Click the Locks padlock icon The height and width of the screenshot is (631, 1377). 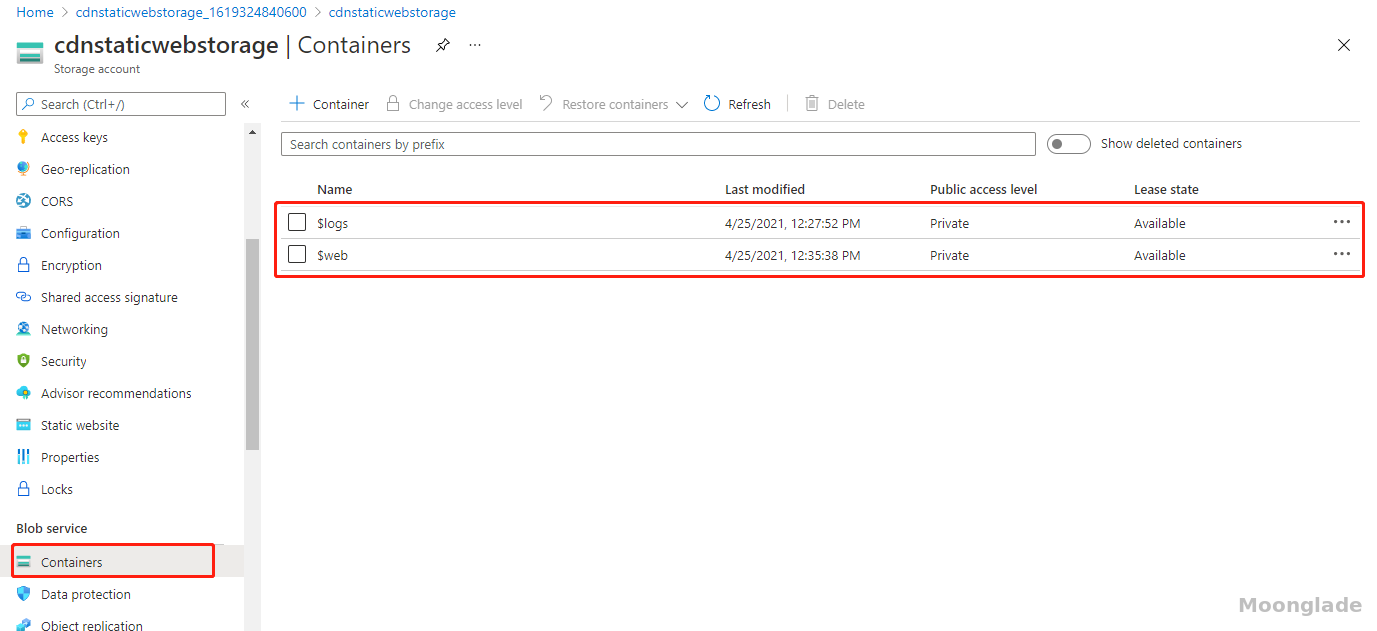23,489
